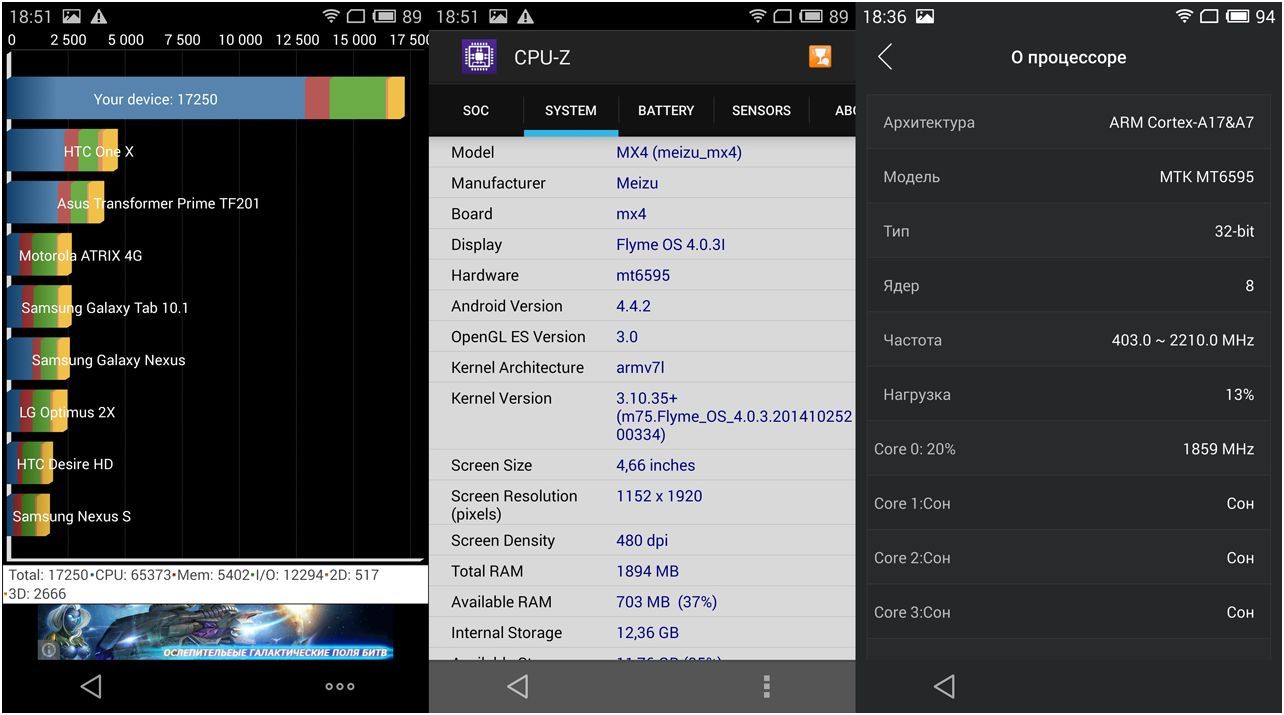Select the SOC tab
Image resolution: width=1284 pixels, height=715 pixels.
(476, 110)
